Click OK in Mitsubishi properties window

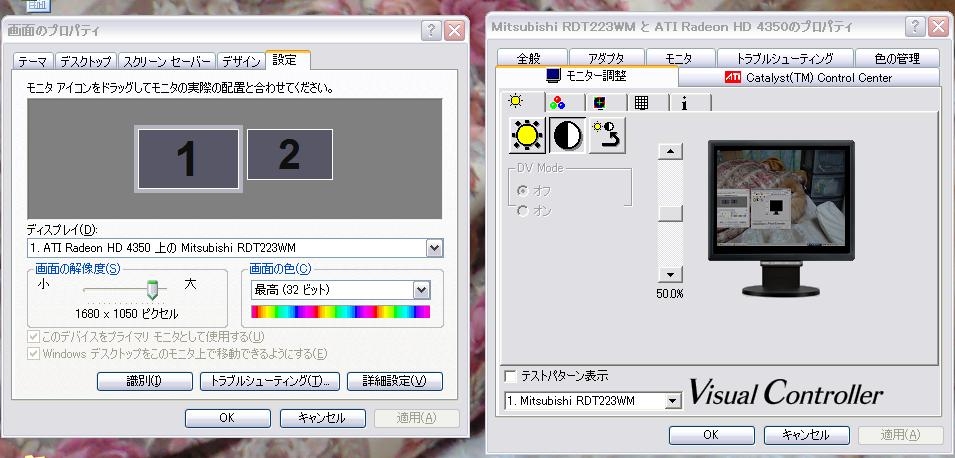(711, 435)
